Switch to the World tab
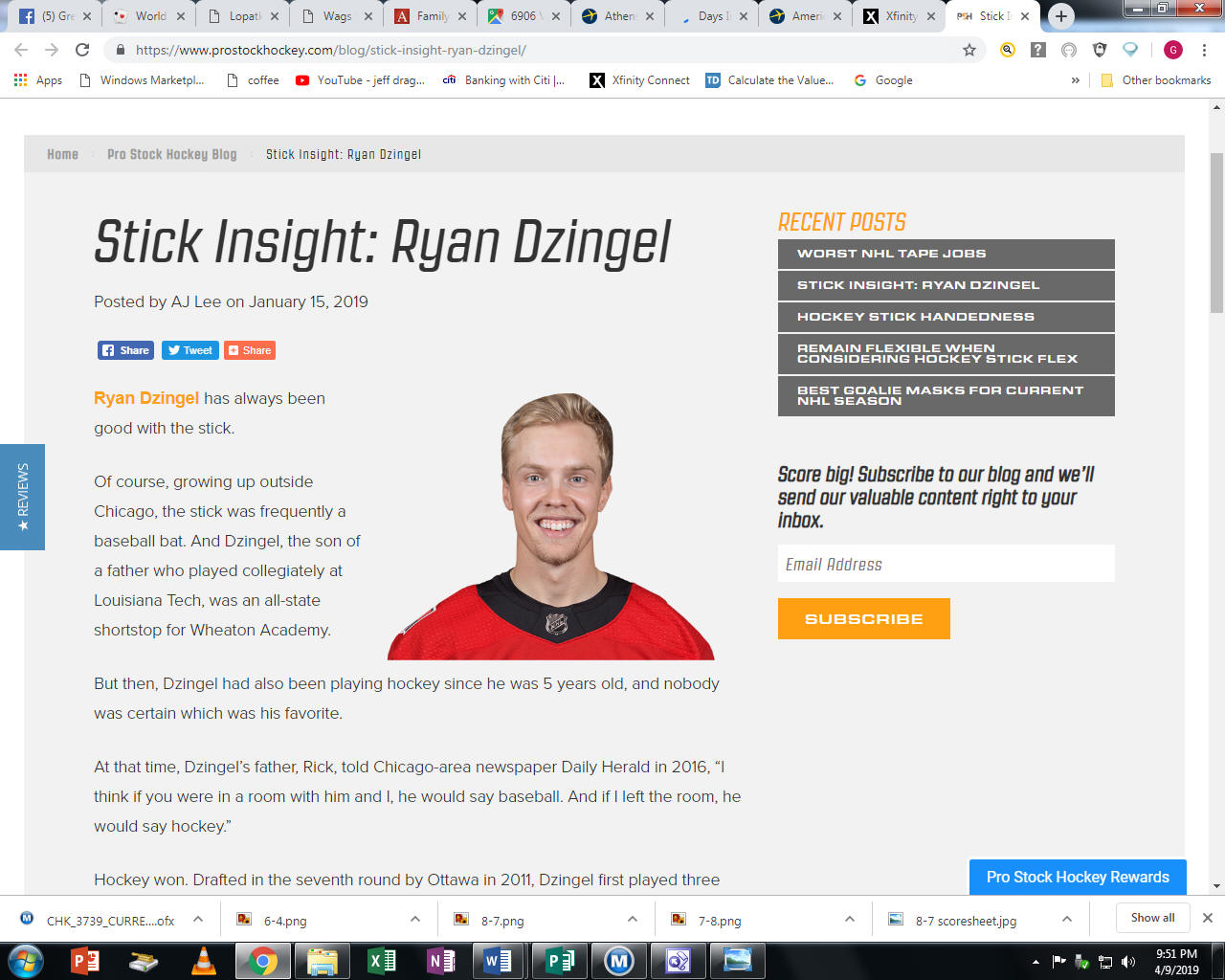 147,16
